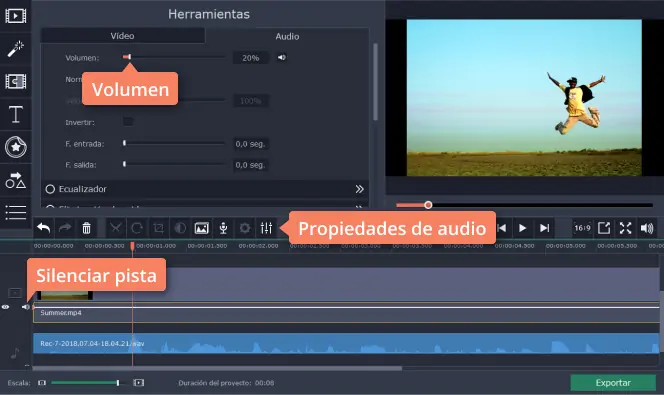The width and height of the screenshot is (664, 395).
Task: Expand the Ecualizador section chevrons
Action: click(x=359, y=189)
